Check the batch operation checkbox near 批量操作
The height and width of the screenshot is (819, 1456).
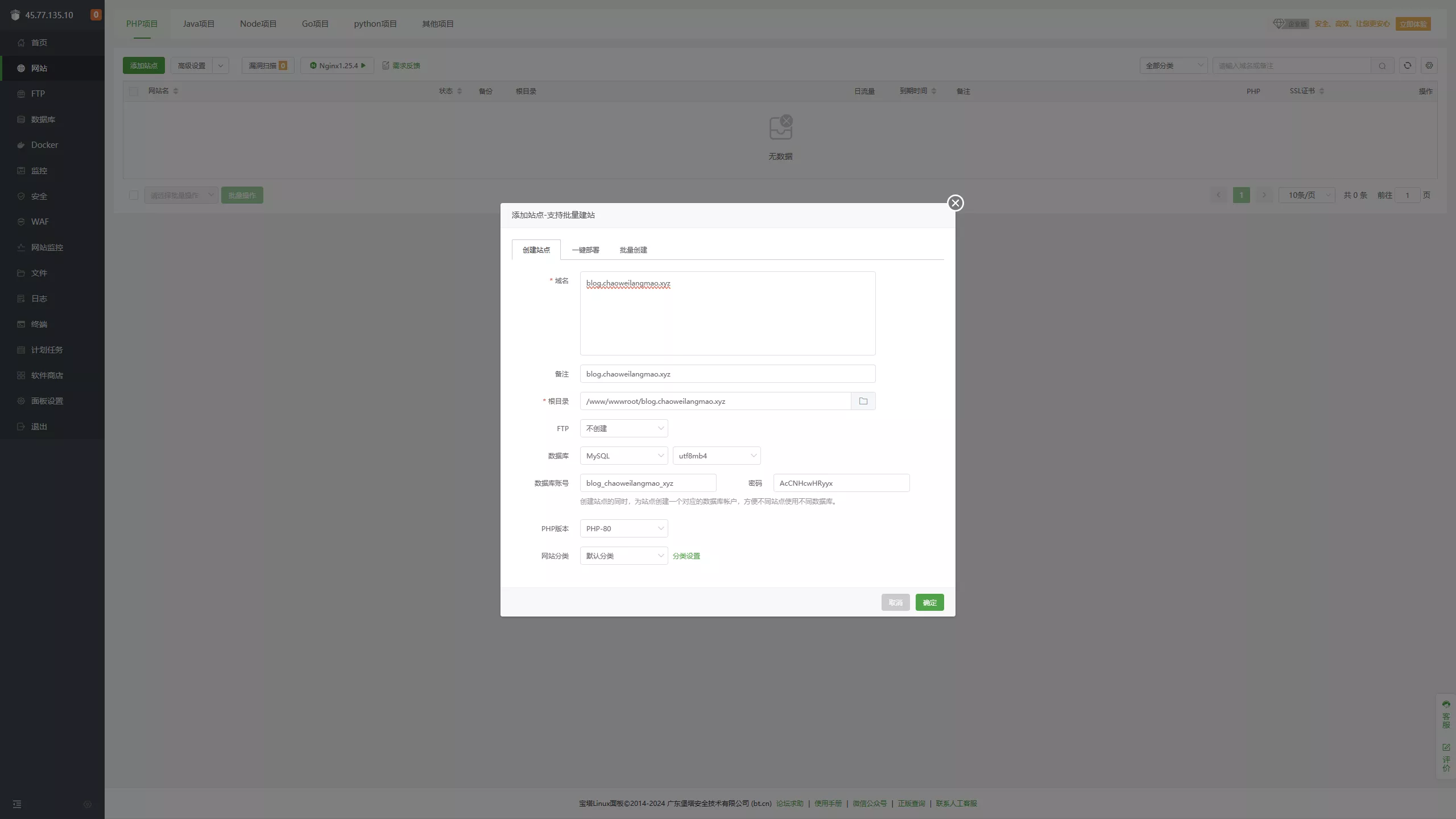134,195
